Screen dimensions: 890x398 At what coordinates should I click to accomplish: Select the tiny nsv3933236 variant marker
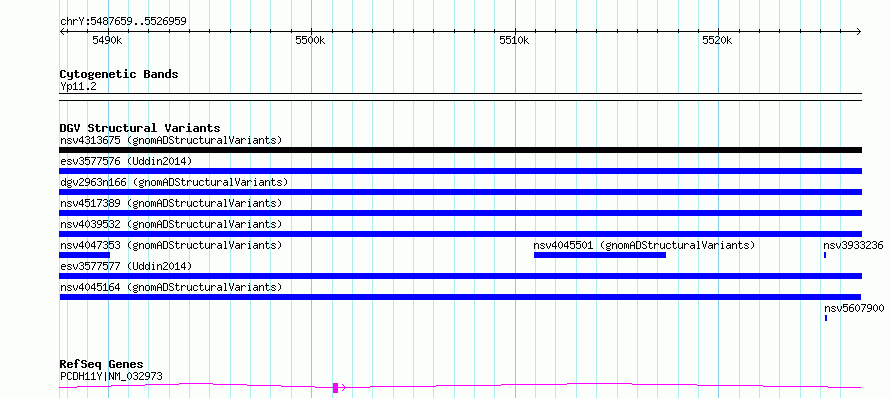pyautogui.click(x=825, y=255)
